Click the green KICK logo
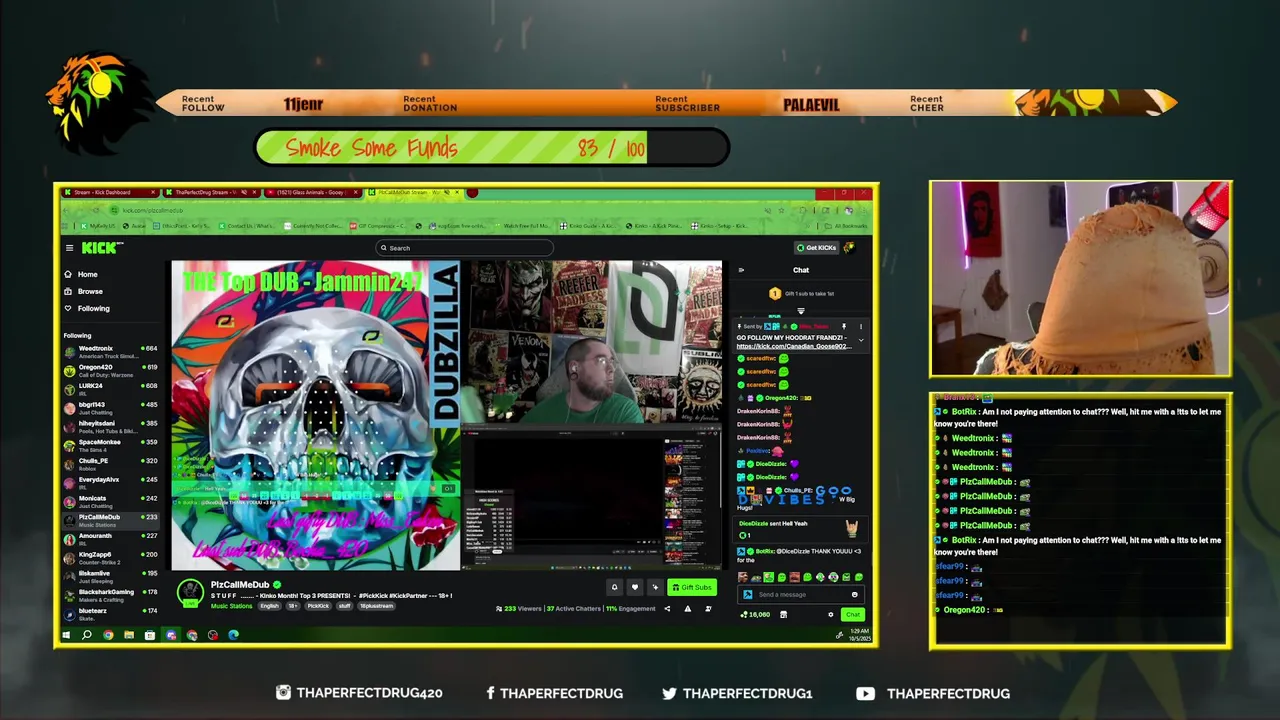Viewport: 1280px width, 720px height. pyautogui.click(x=101, y=248)
